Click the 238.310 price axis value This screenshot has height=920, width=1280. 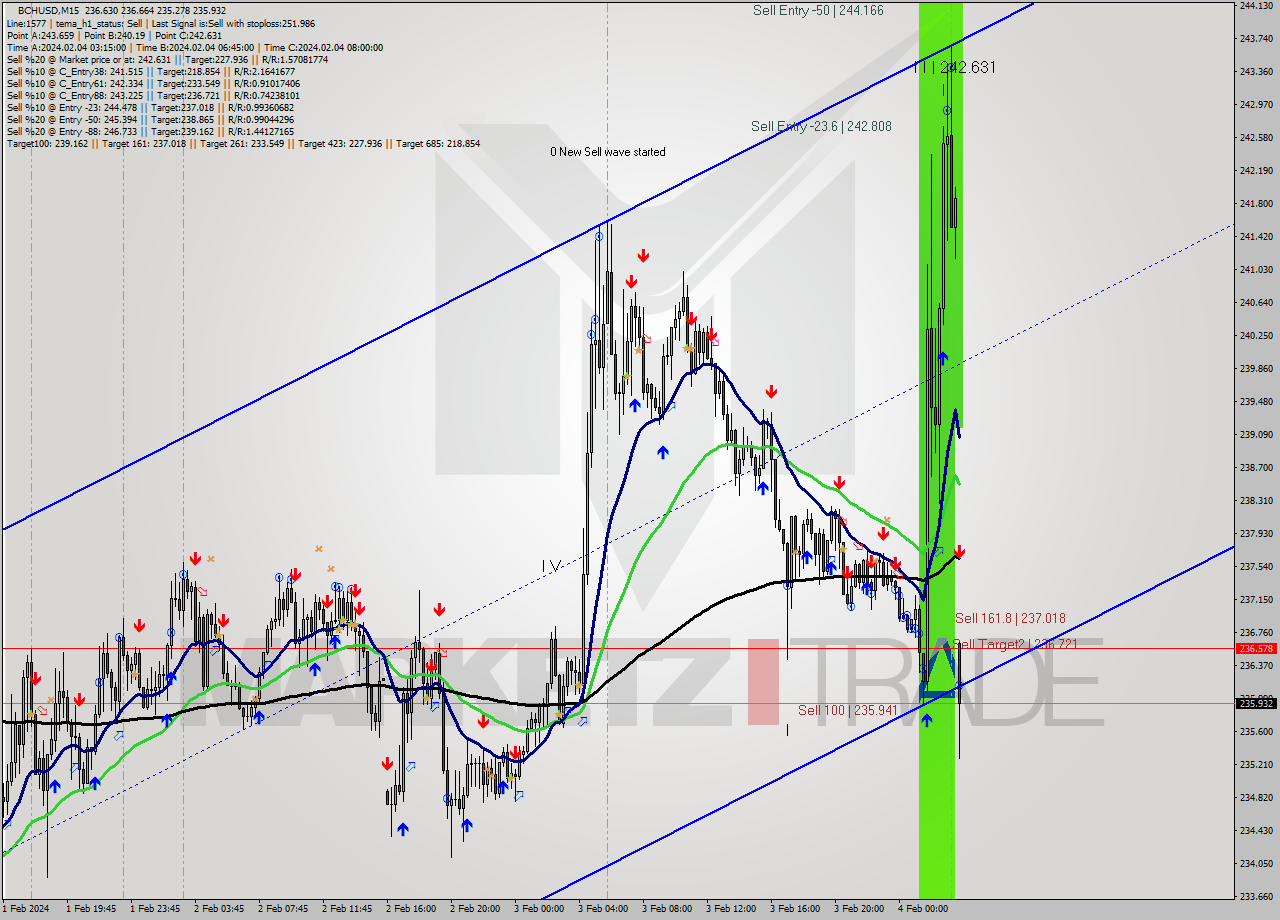(x=1256, y=500)
